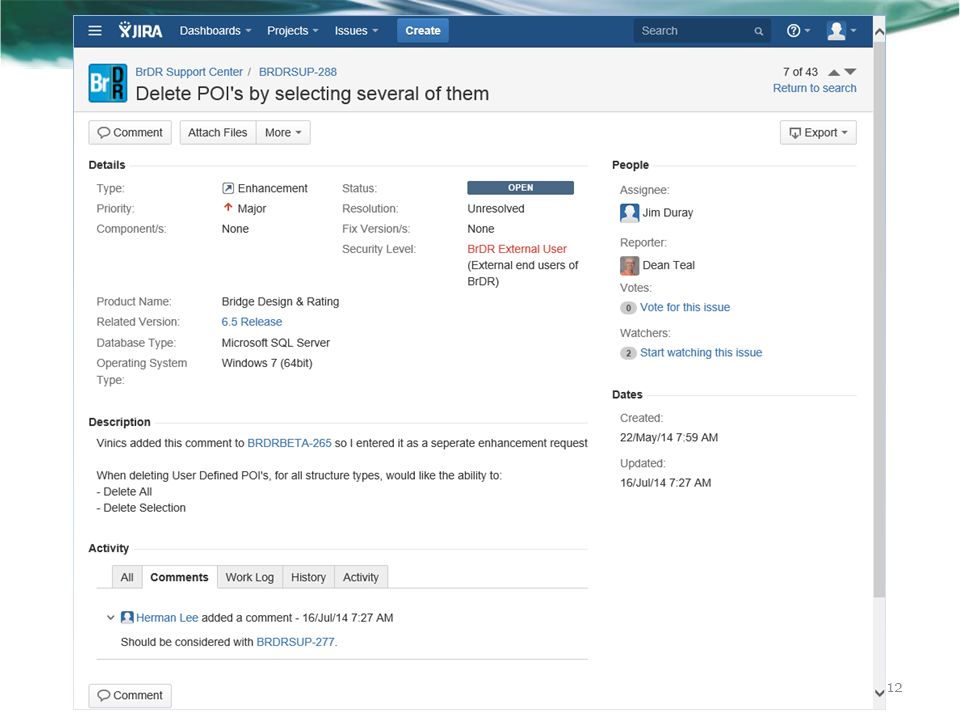Click the JIRA logo

(x=140, y=31)
